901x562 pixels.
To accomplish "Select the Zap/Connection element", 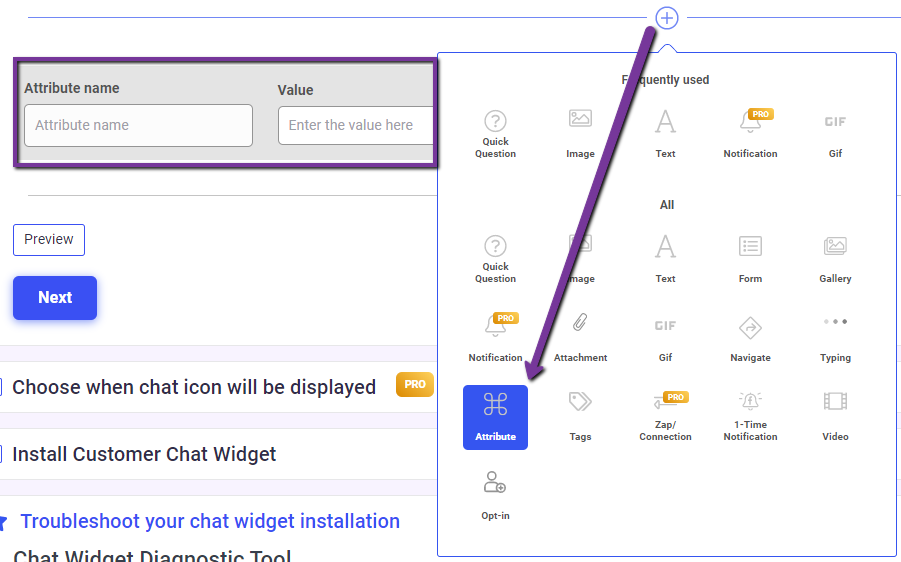I will pos(665,417).
